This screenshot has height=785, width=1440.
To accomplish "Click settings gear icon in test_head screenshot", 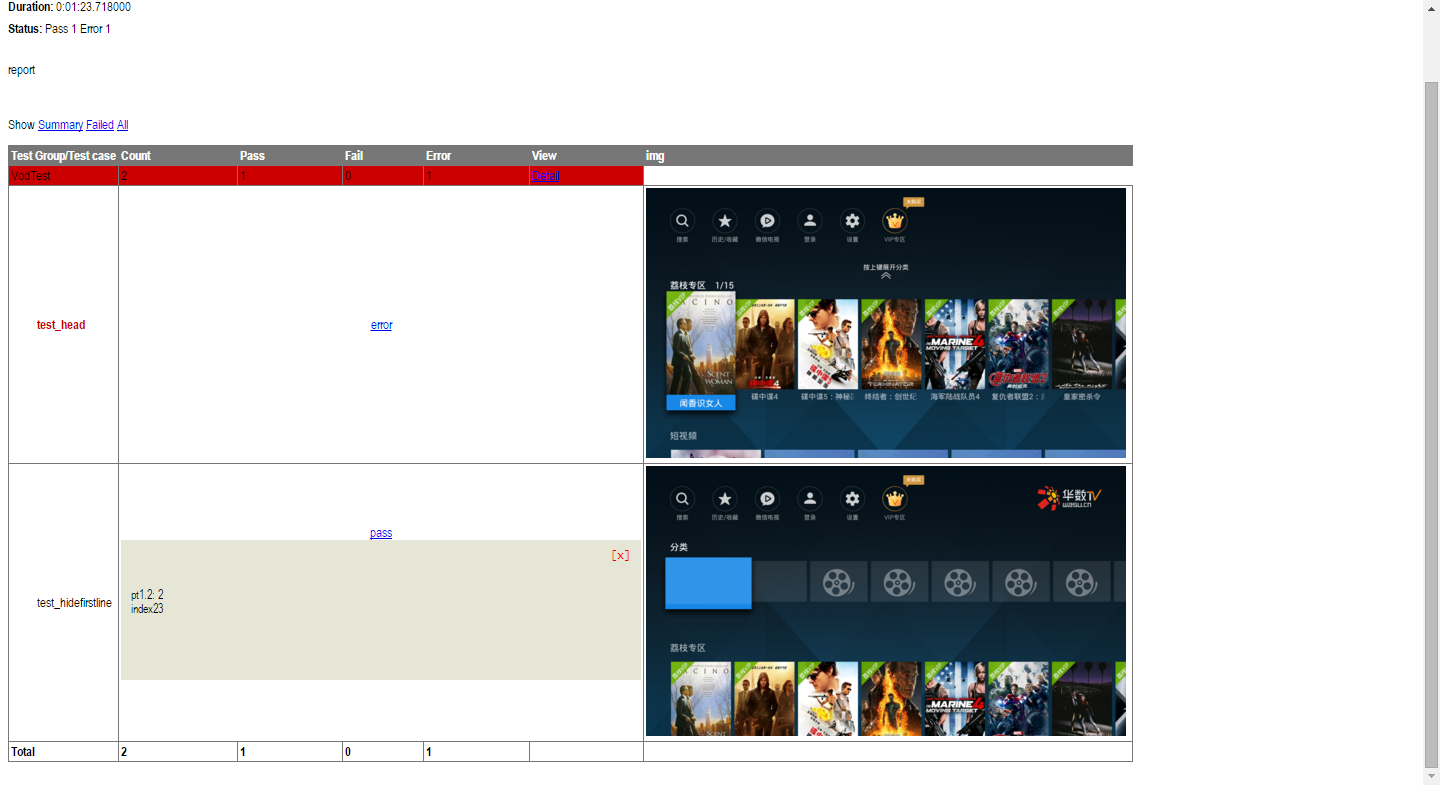I will pyautogui.click(x=852, y=221).
